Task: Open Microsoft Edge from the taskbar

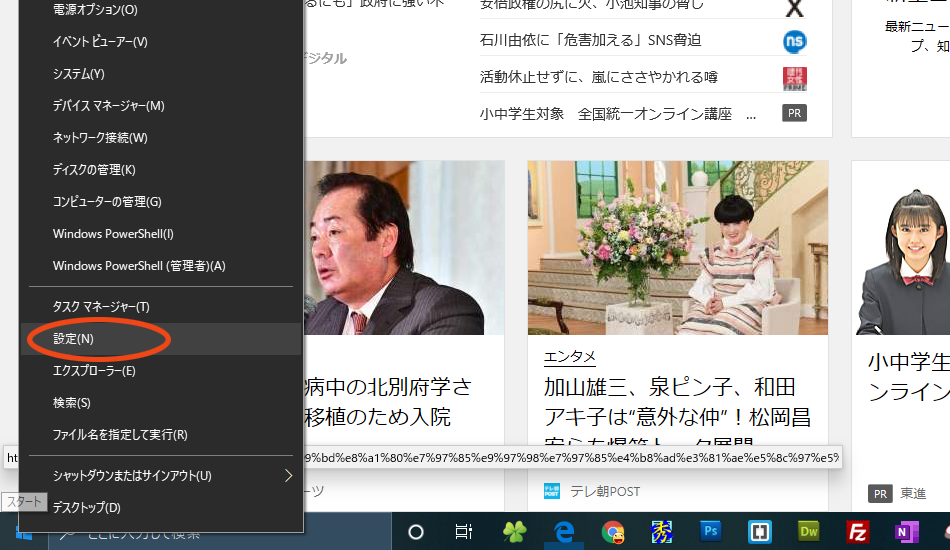Action: [x=564, y=532]
